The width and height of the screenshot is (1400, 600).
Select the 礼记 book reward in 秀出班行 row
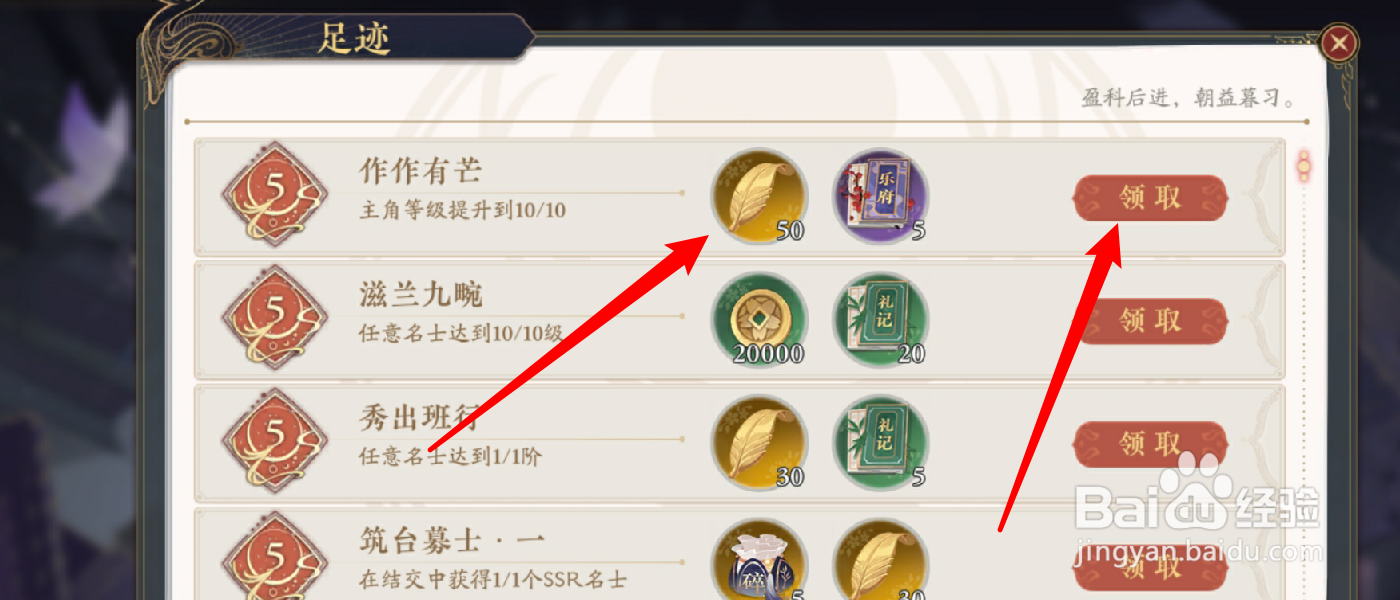click(881, 443)
